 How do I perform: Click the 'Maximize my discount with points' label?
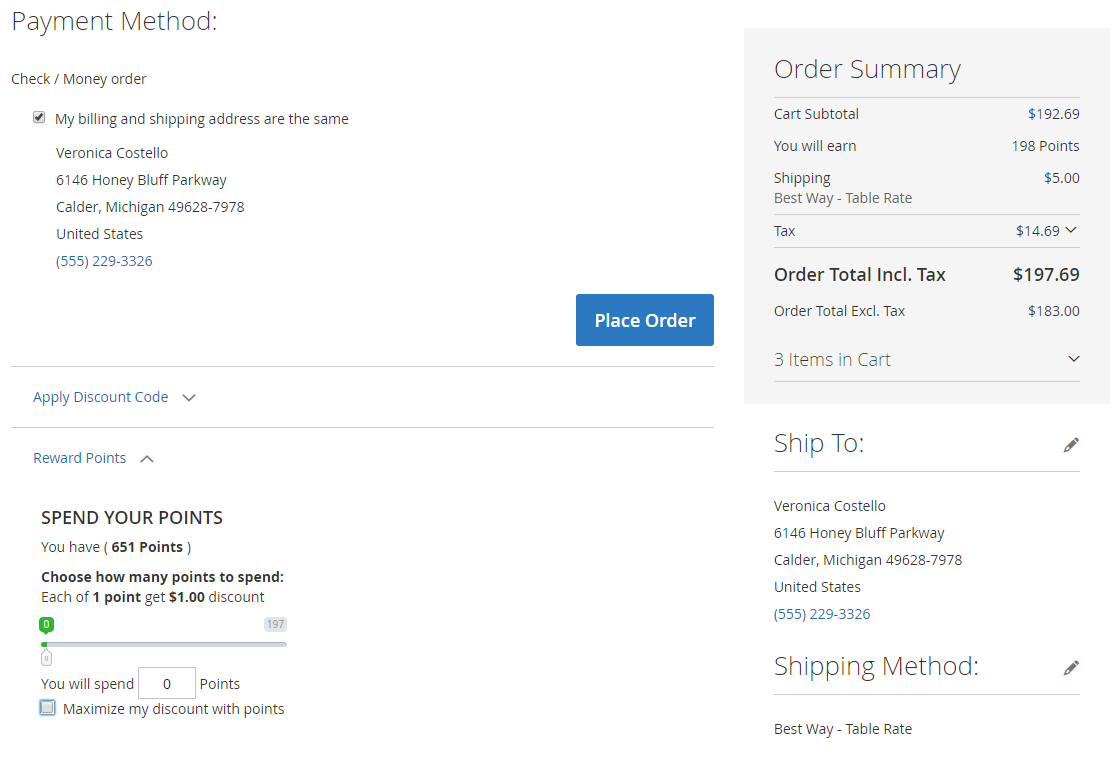click(x=173, y=709)
